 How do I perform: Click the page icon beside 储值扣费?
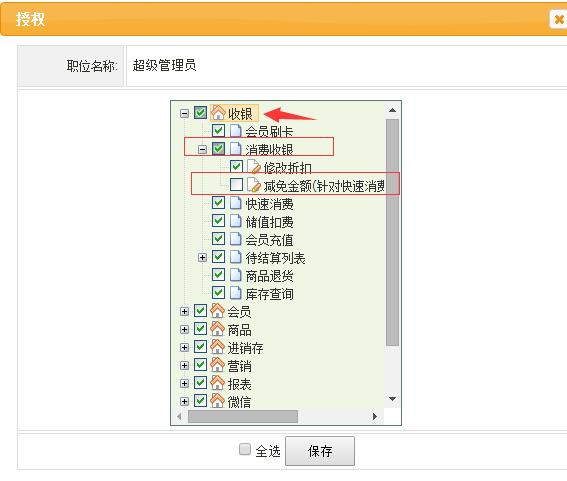click(236, 221)
